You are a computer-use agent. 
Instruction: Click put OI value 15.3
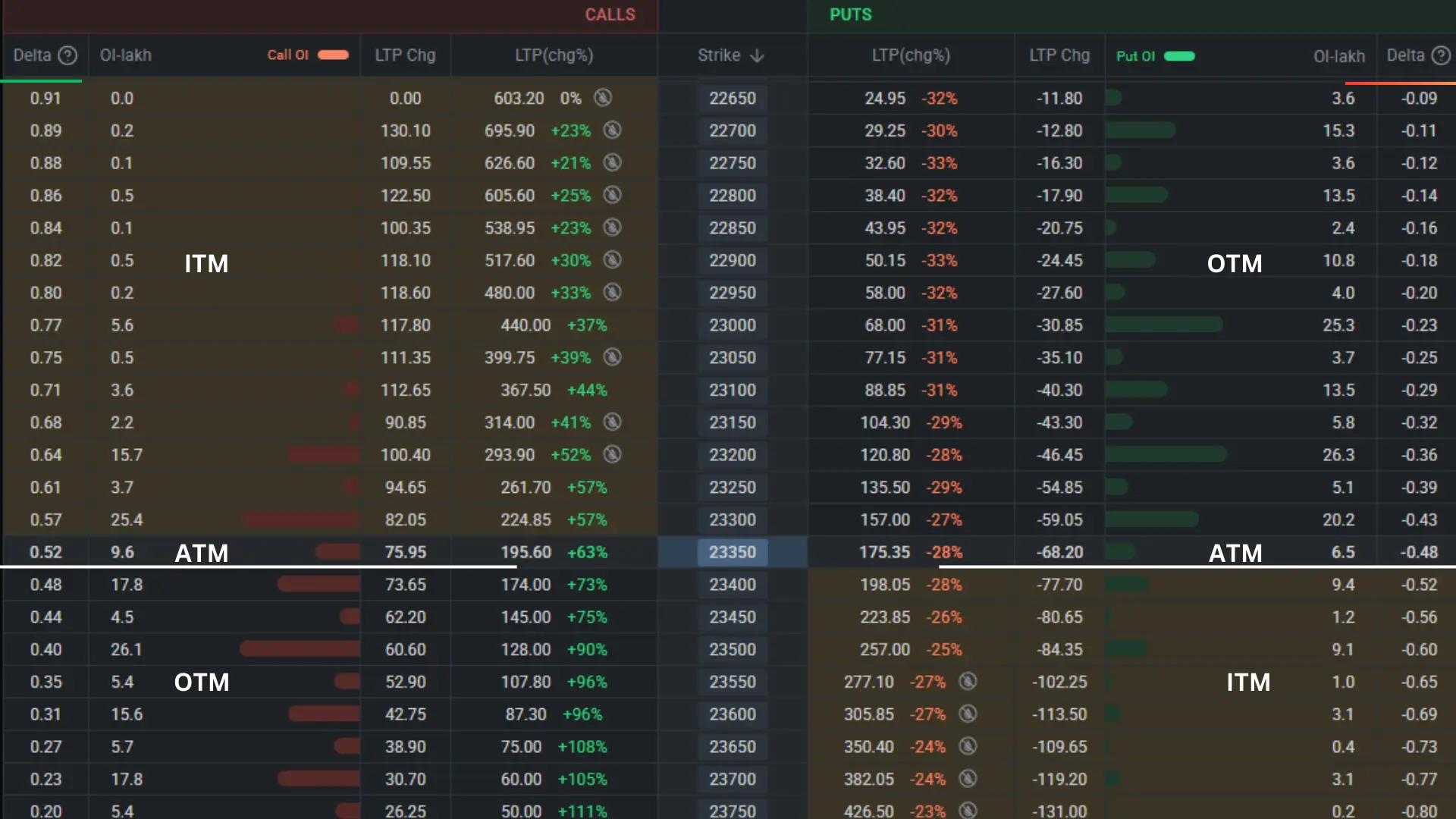1338,130
